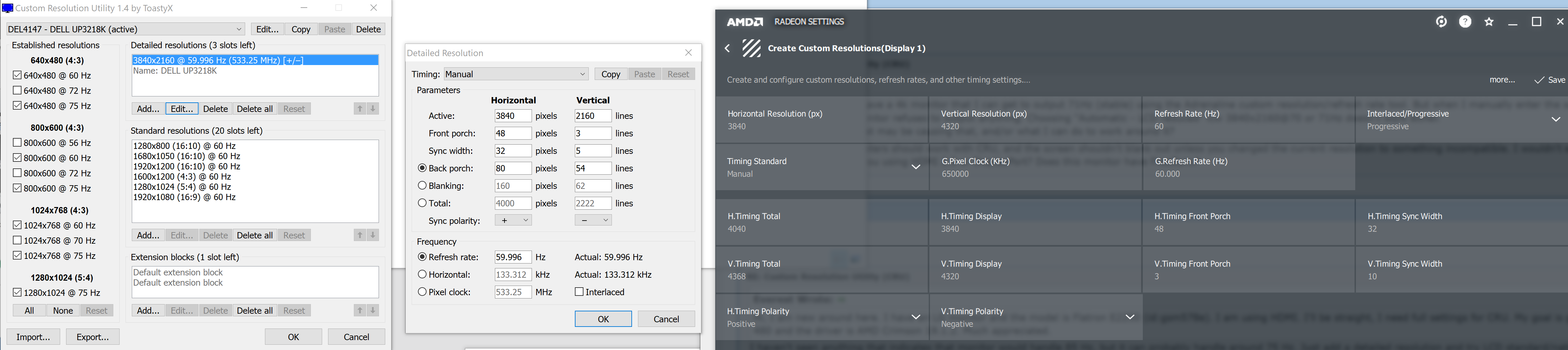Viewport: 1568px width, 350px height.
Task: Click the horizontal Active pixels field
Action: point(513,116)
